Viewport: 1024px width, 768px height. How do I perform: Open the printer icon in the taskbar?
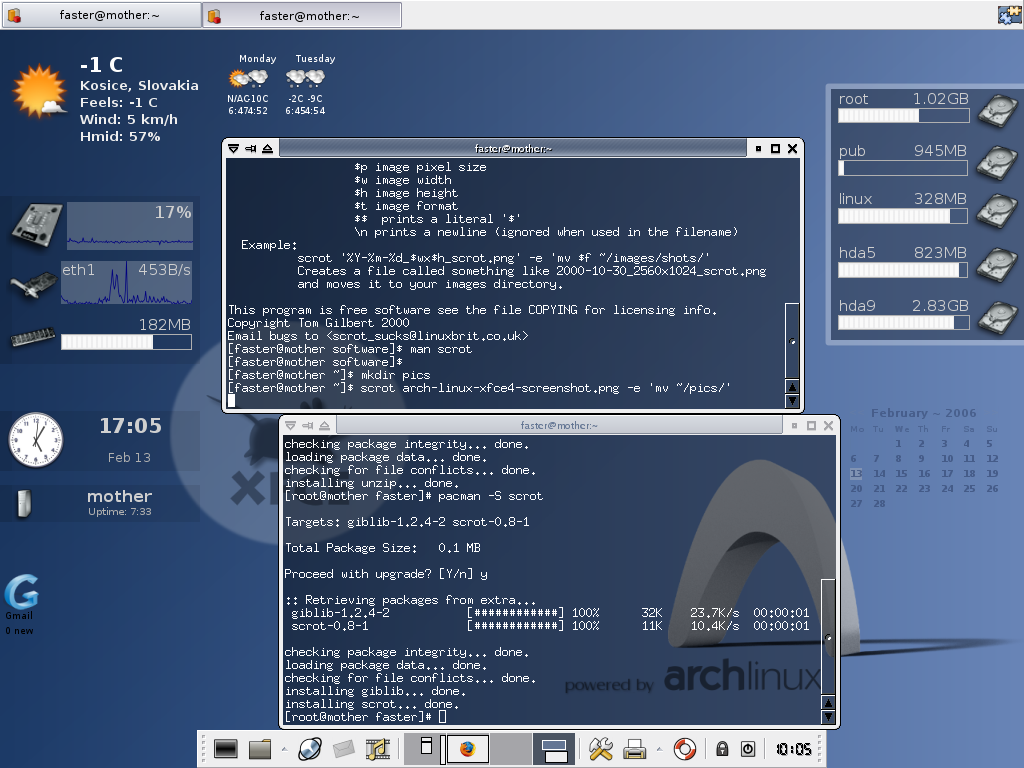[633, 748]
